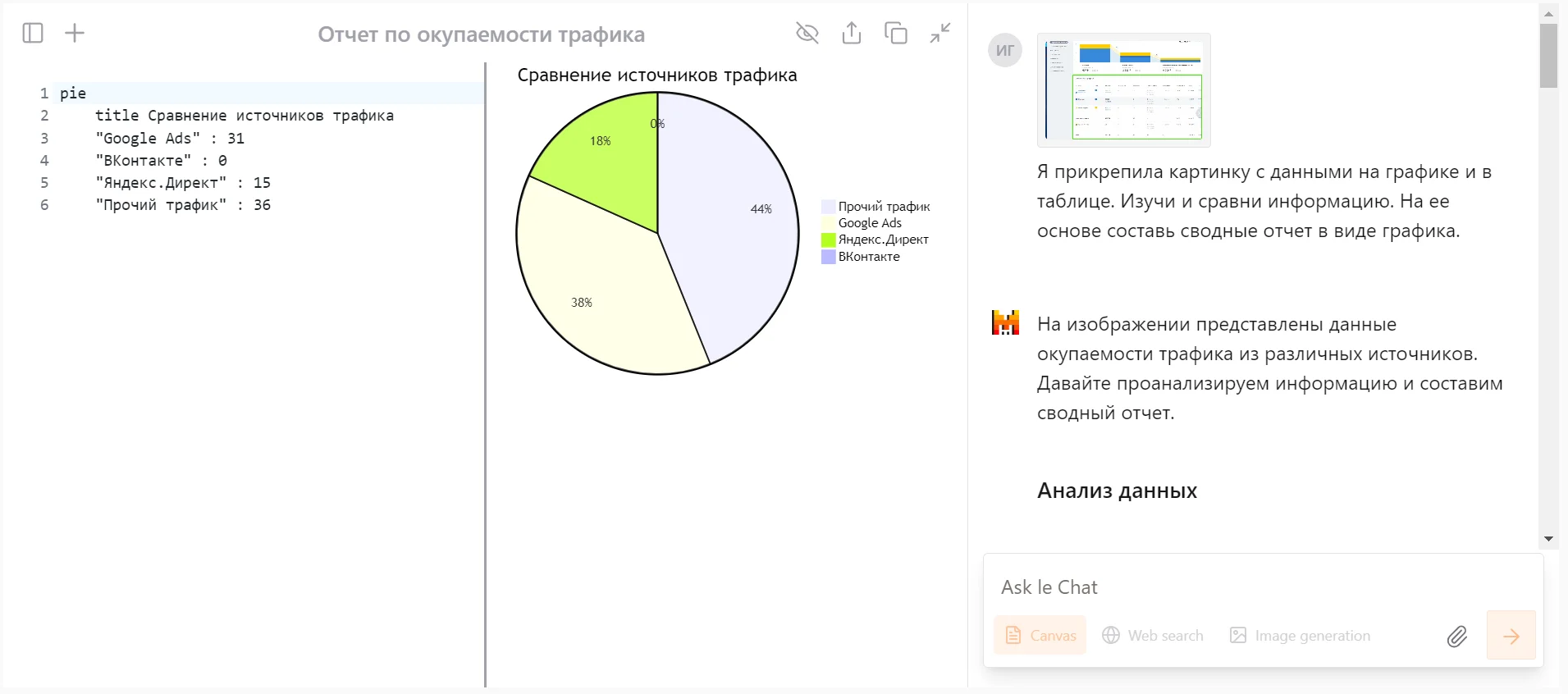
Task: Click Яндекс.Директ green legend swatch
Action: (x=829, y=240)
